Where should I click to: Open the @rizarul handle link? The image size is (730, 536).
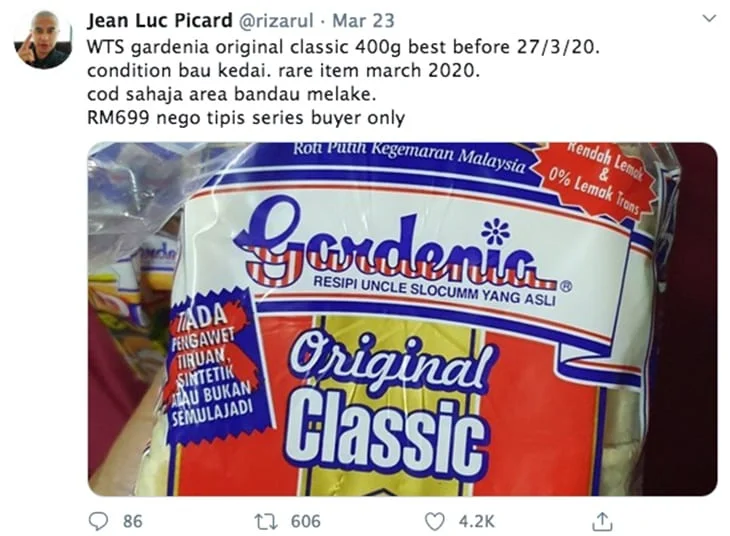[x=276, y=21]
